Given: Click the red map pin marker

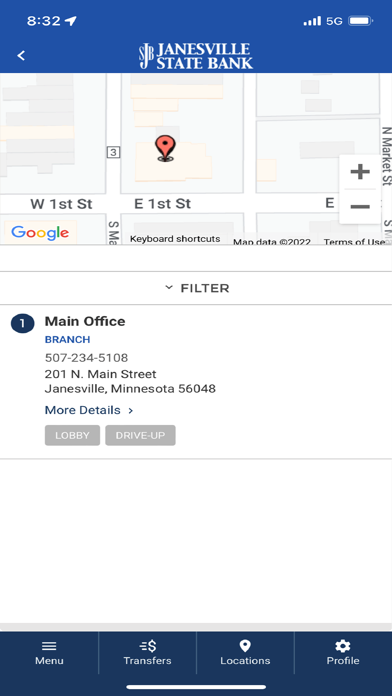Looking at the screenshot, I should point(165,149).
